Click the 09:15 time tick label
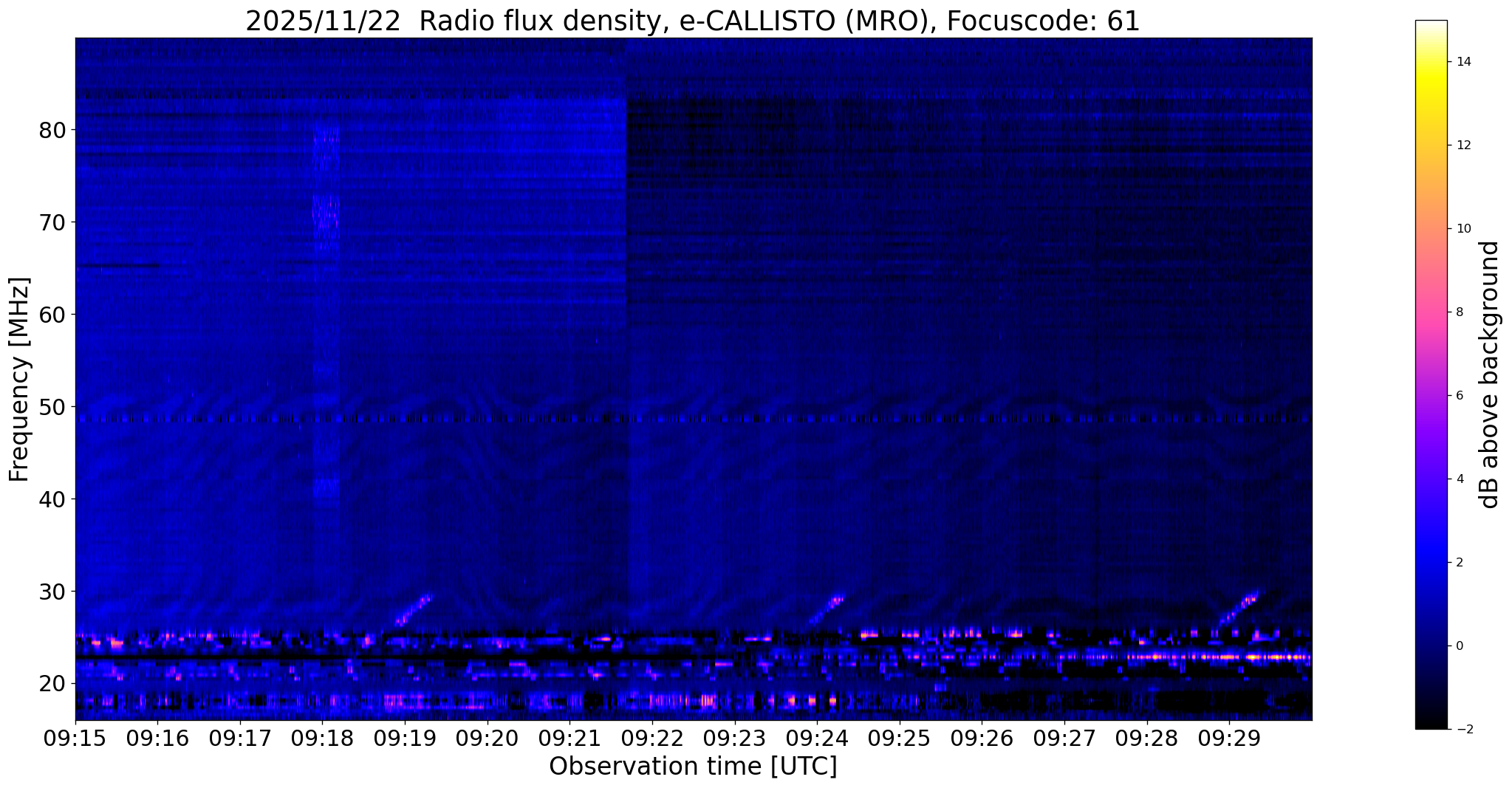 pos(75,737)
